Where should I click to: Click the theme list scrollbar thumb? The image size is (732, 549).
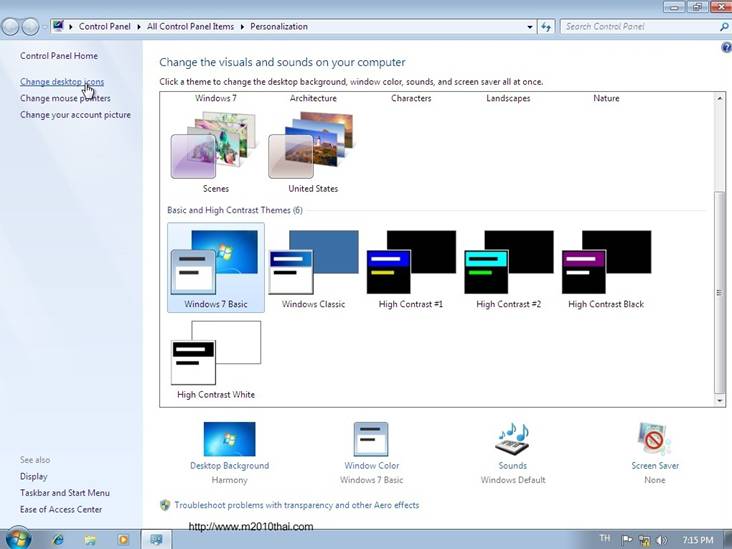click(719, 292)
